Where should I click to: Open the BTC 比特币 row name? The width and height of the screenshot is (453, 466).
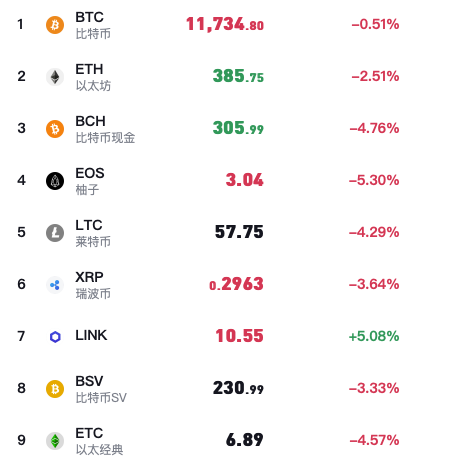(x=93, y=25)
